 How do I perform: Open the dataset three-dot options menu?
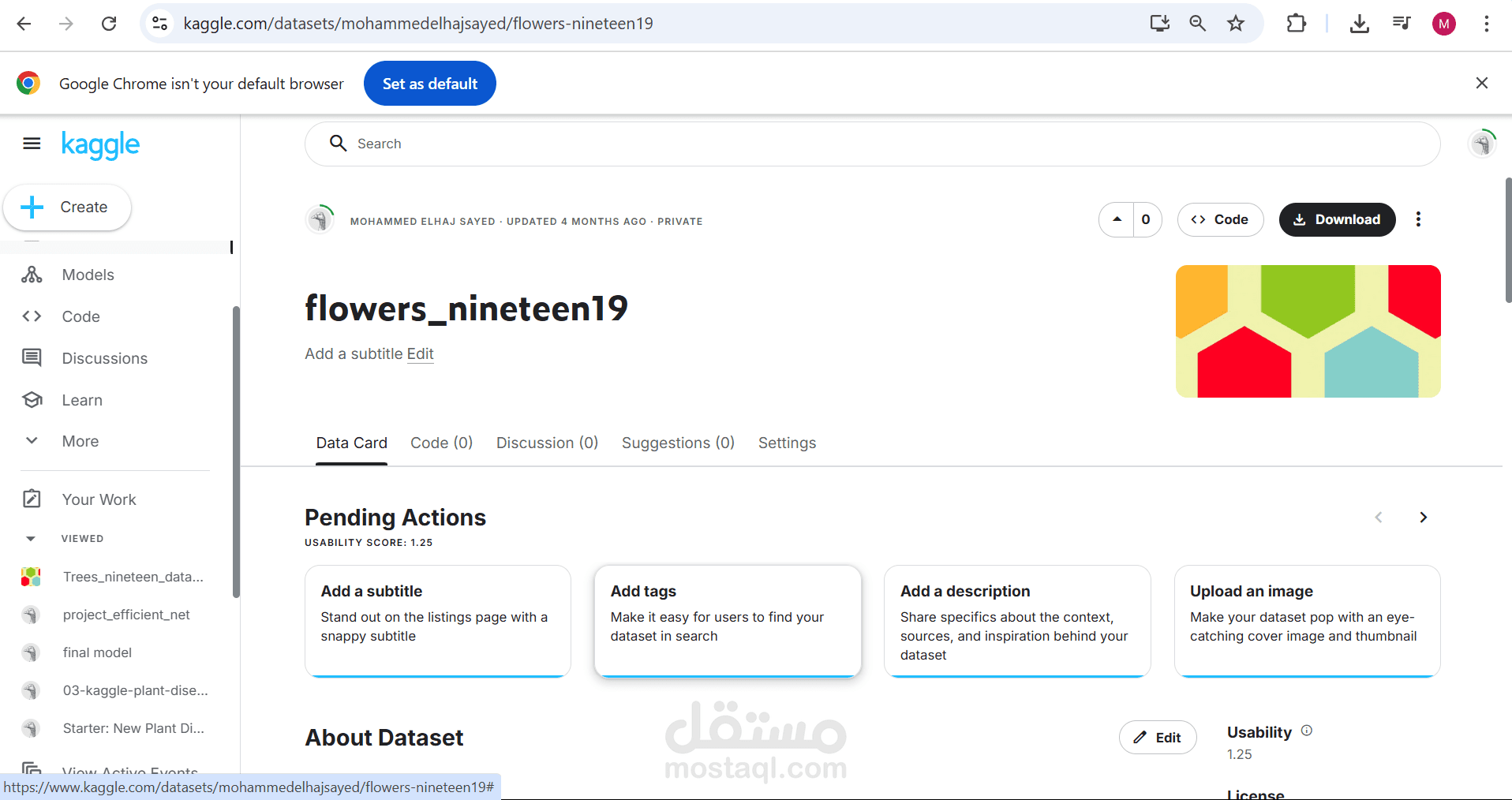tap(1418, 219)
